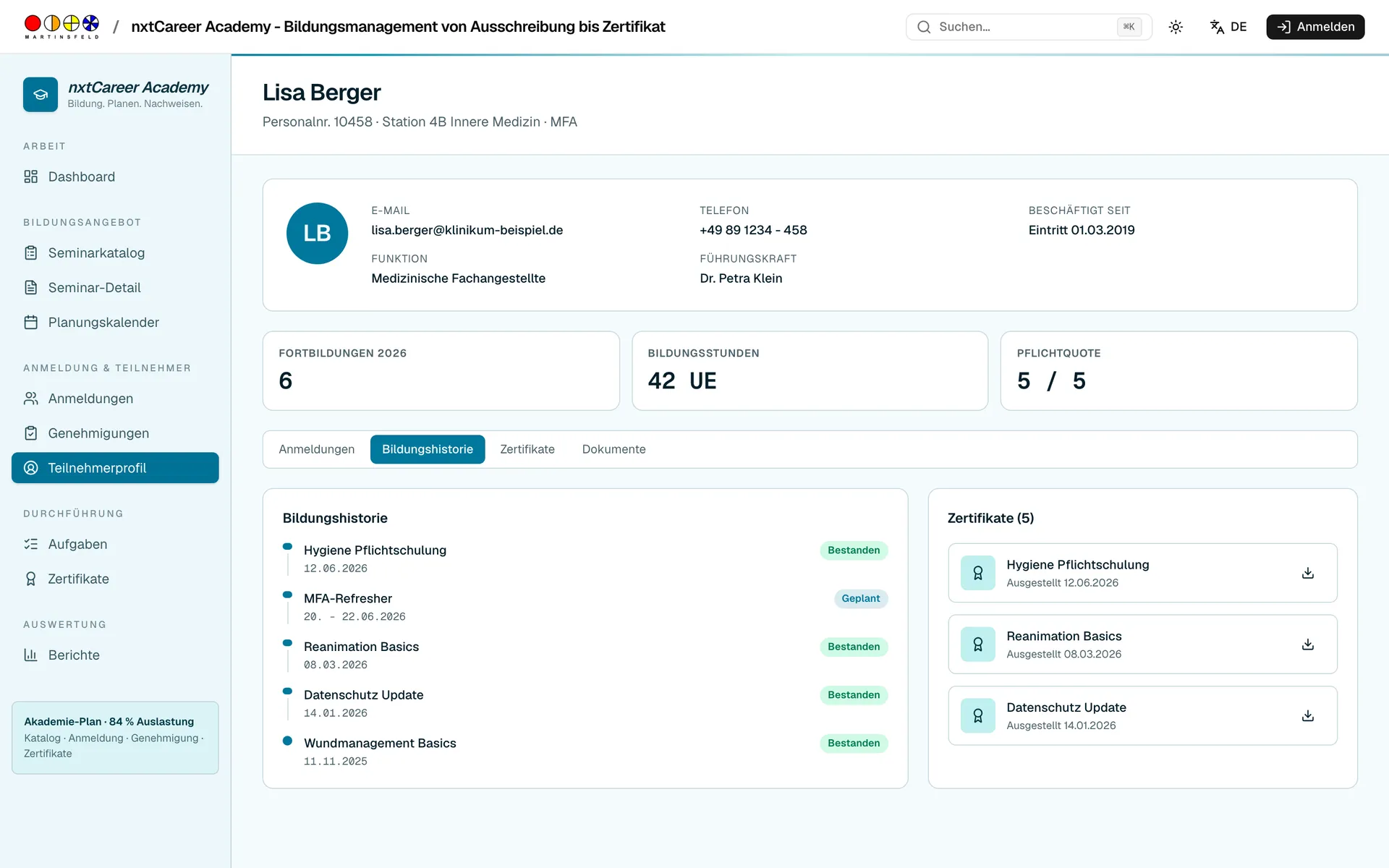Click the award icon on Hygiene Pflichtschulung certificate
Screen dimensions: 1389x868
point(978,573)
